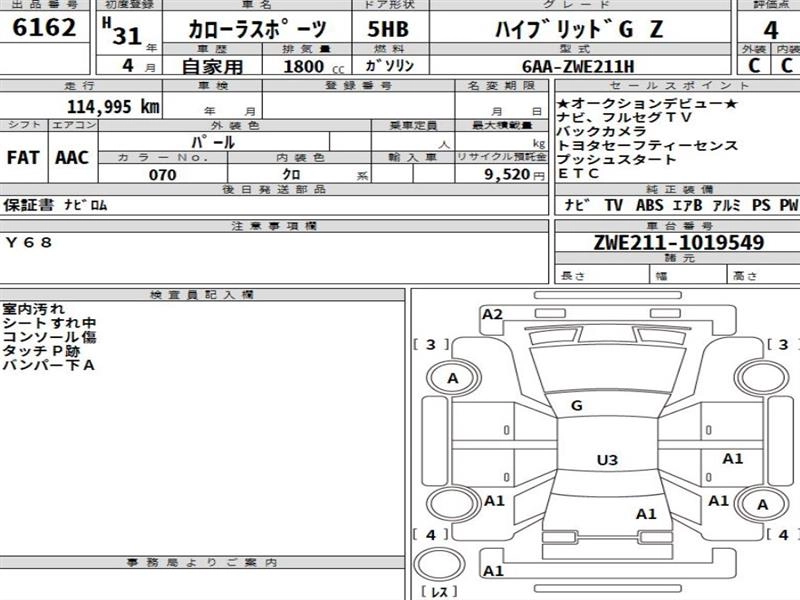This screenshot has height=600, width=800.
Task: Click the 後日発送部品 header
Action: pyautogui.click(x=274, y=189)
